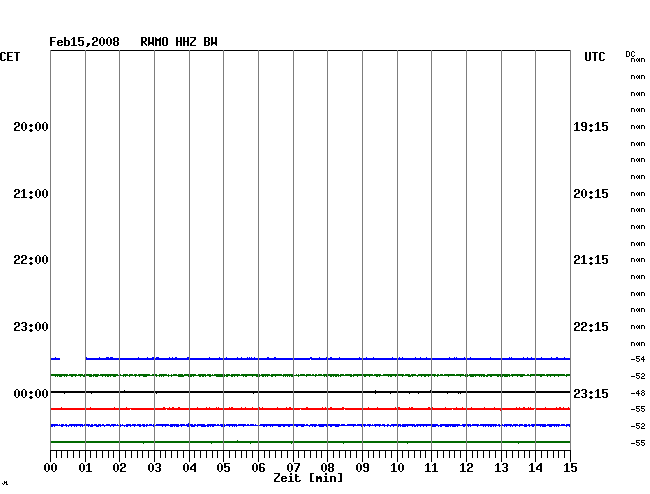Click the "UTC" time zone label
The image size is (650, 494).
tap(594, 57)
